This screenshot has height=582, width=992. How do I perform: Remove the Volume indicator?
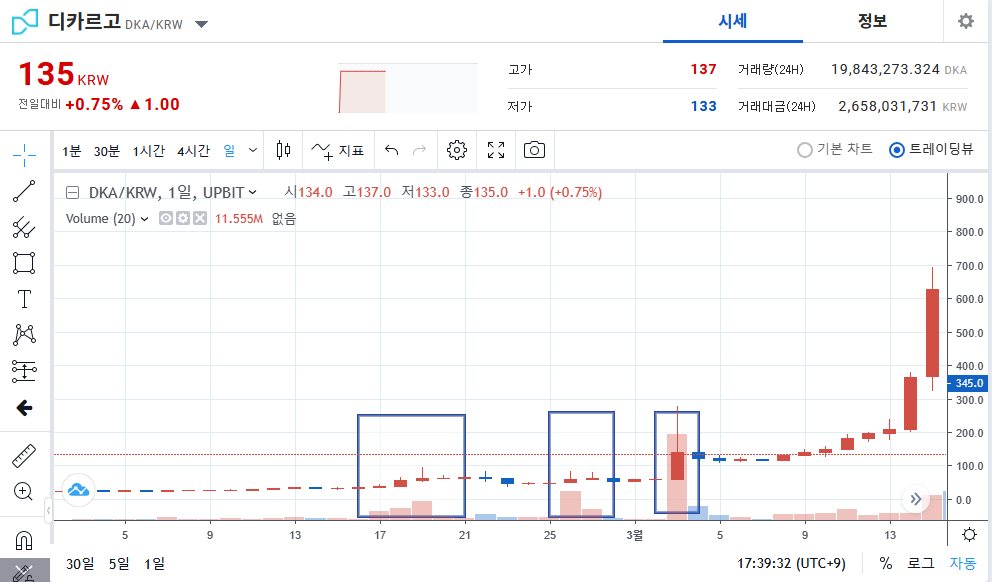[x=200, y=218]
